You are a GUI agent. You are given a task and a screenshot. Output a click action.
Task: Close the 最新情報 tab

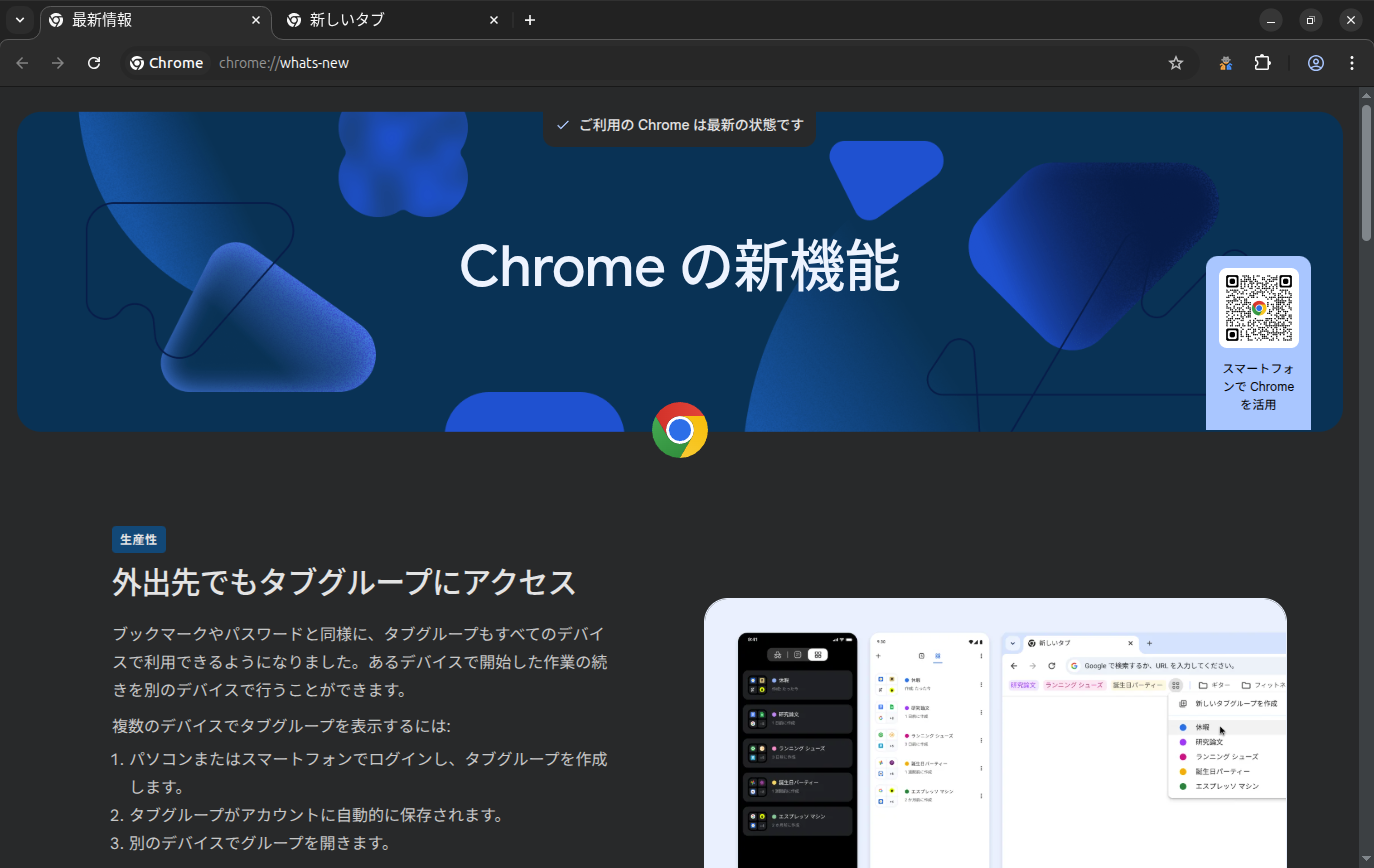(256, 20)
